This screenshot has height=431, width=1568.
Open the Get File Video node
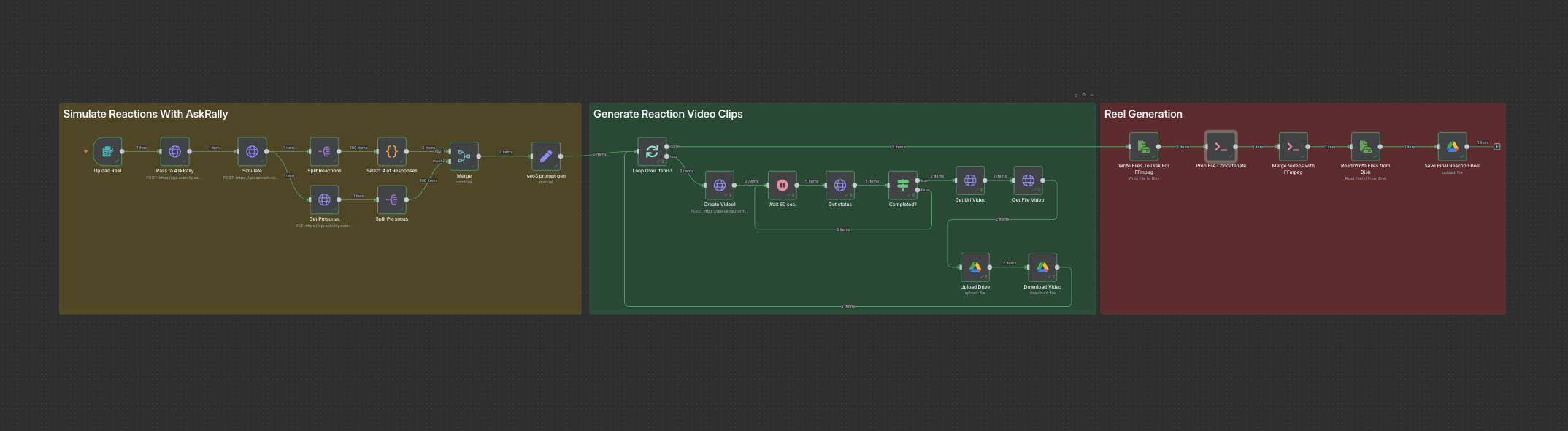pos(1028,180)
